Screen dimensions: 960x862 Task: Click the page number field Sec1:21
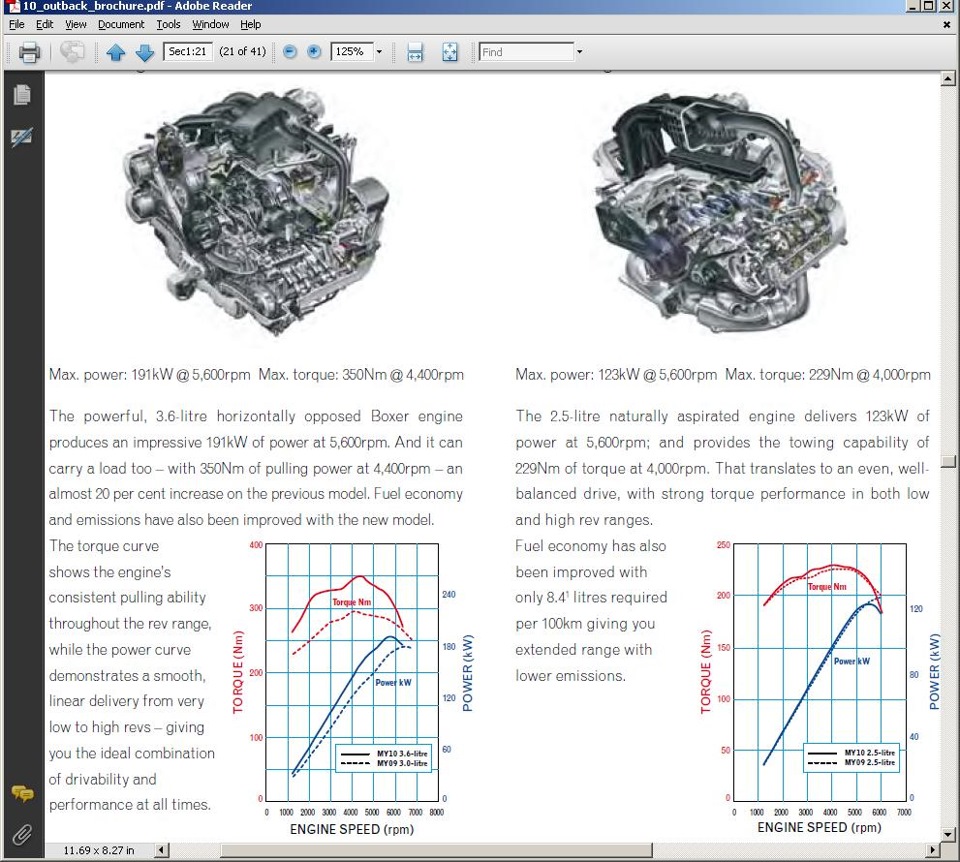point(187,51)
